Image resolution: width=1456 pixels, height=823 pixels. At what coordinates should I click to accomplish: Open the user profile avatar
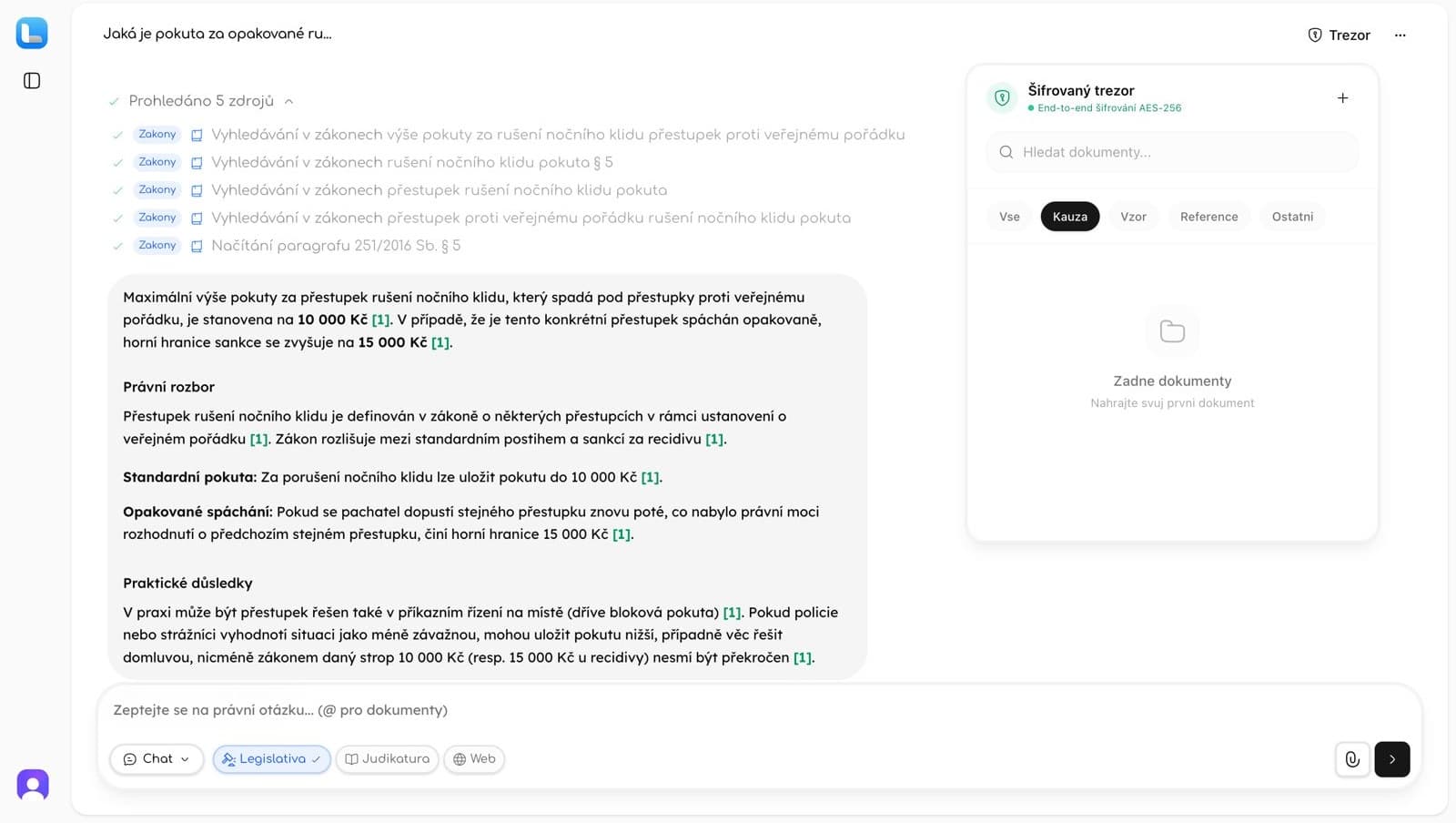point(32,784)
